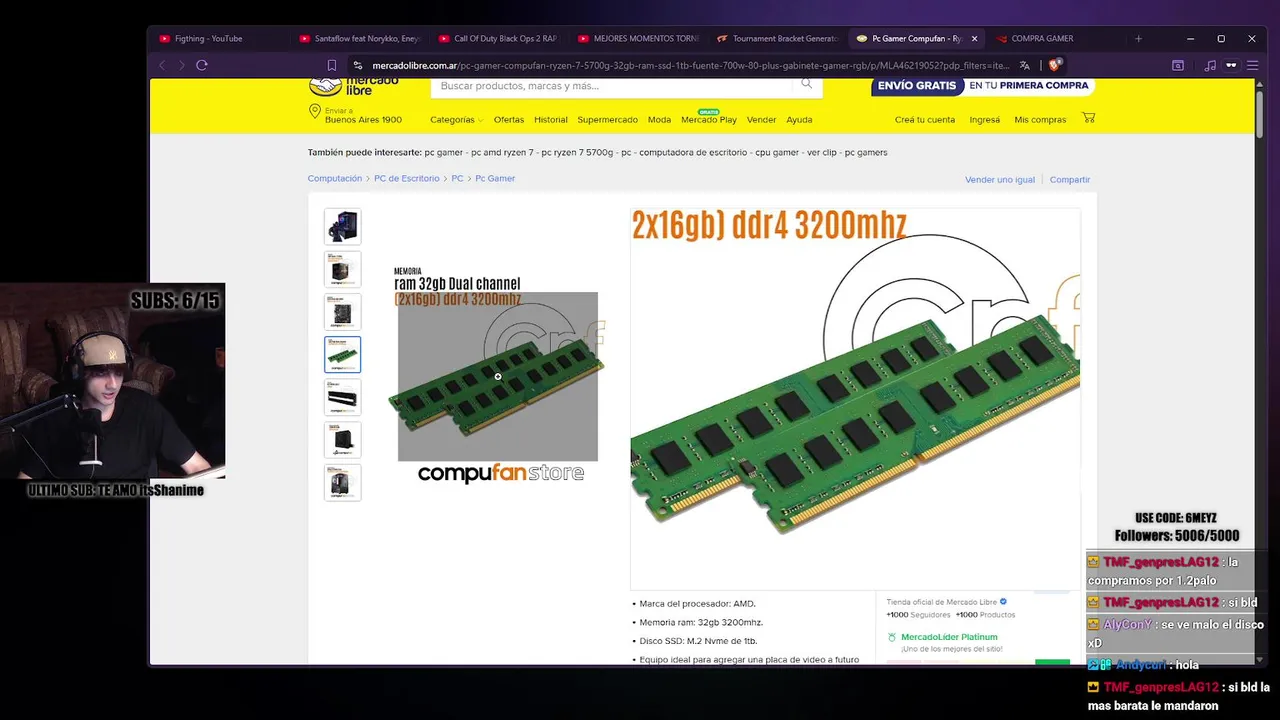This screenshot has height=720, width=1280.
Task: Open the Ofertas menu link
Action: point(509,120)
